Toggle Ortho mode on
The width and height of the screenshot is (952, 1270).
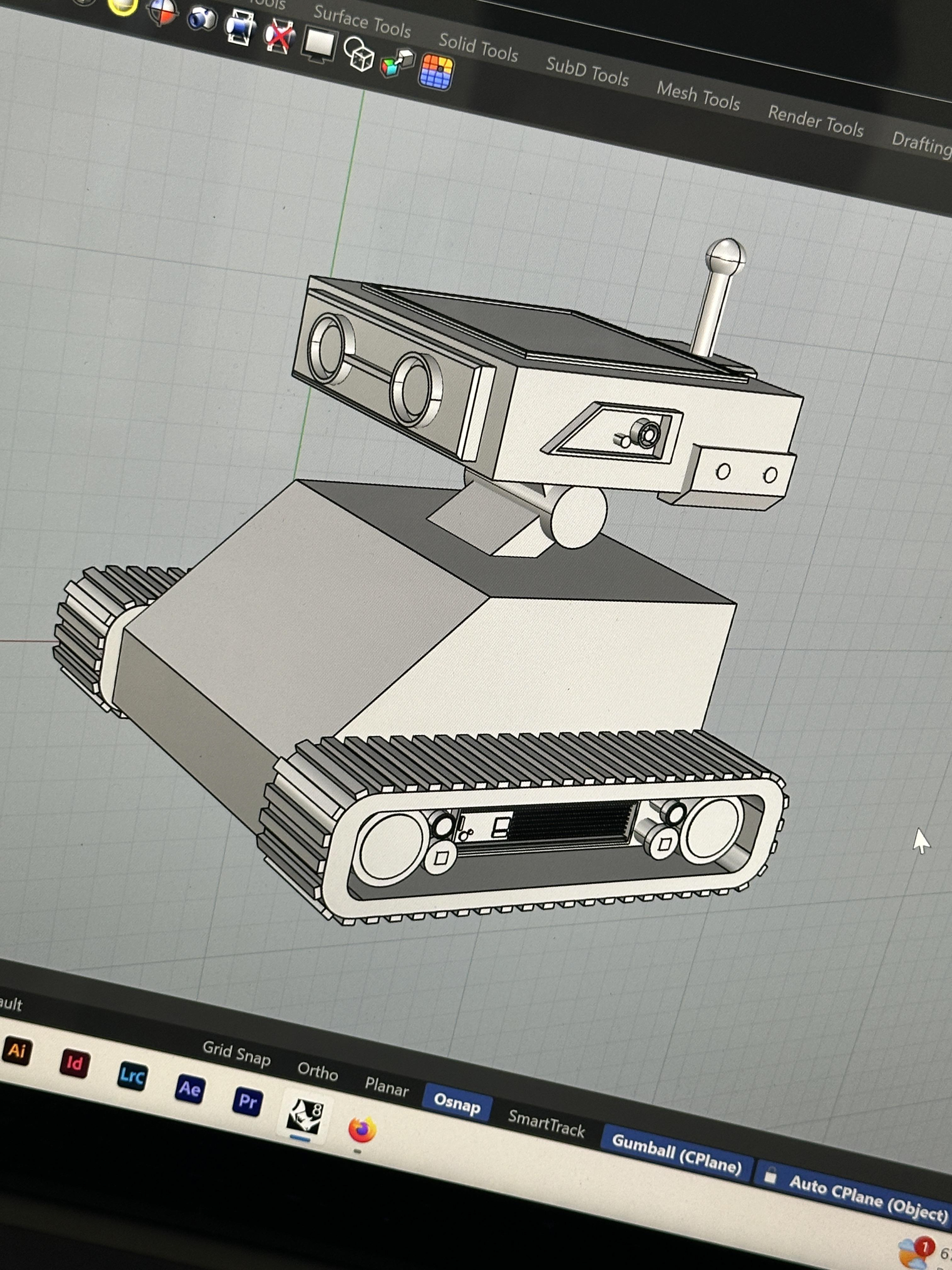pos(317,1071)
